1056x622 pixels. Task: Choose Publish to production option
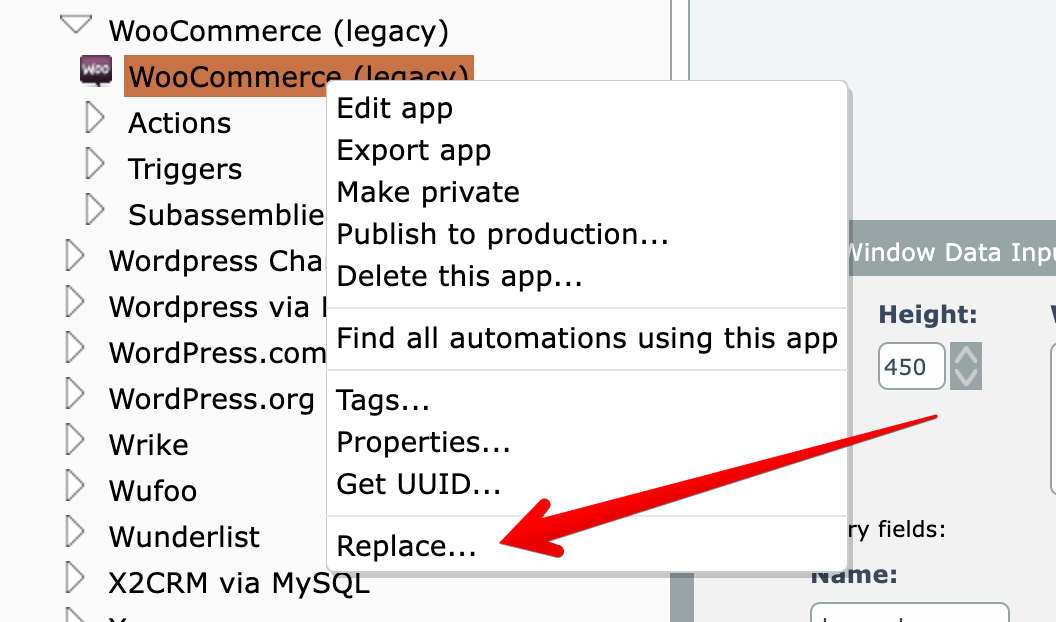(x=502, y=234)
